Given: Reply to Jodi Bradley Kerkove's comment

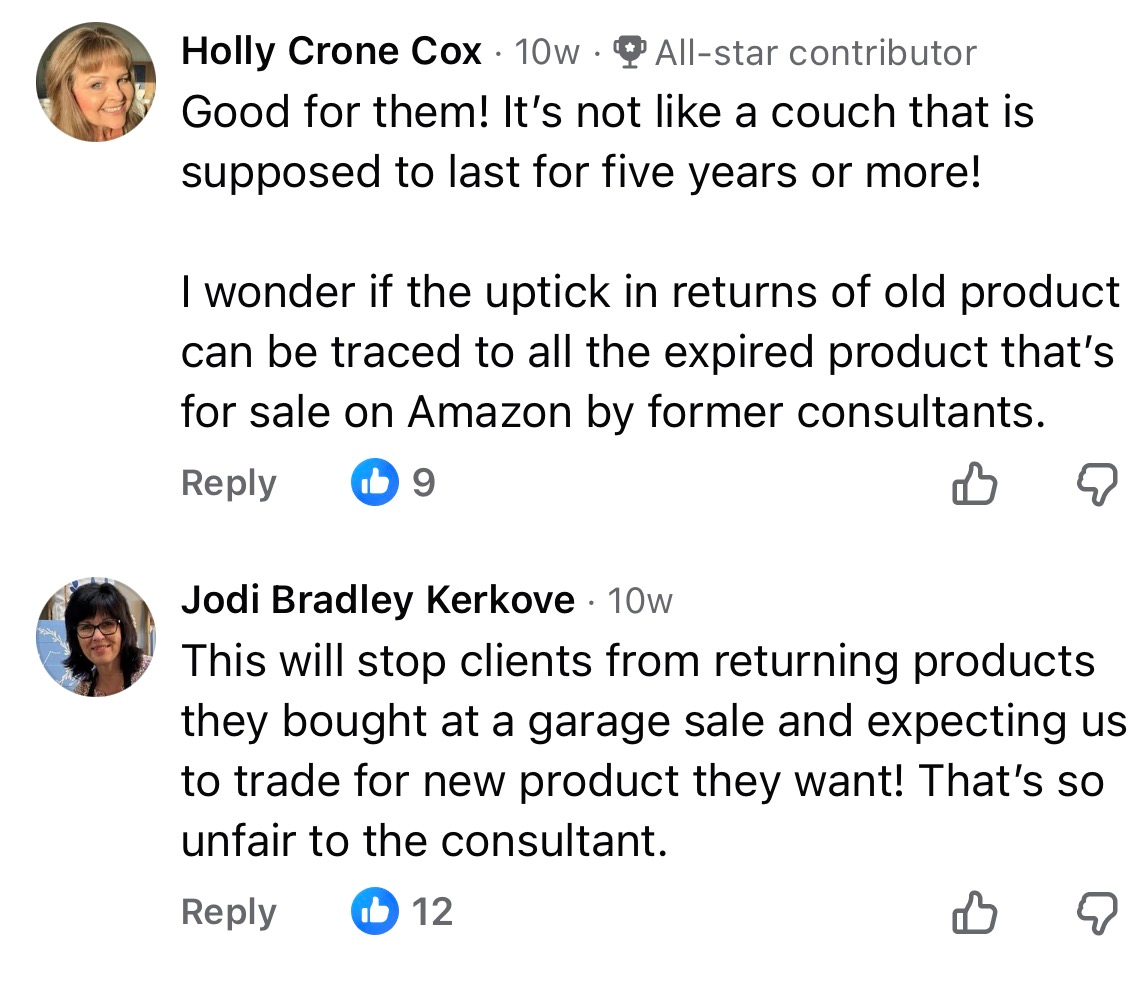Looking at the screenshot, I should coord(228,912).
